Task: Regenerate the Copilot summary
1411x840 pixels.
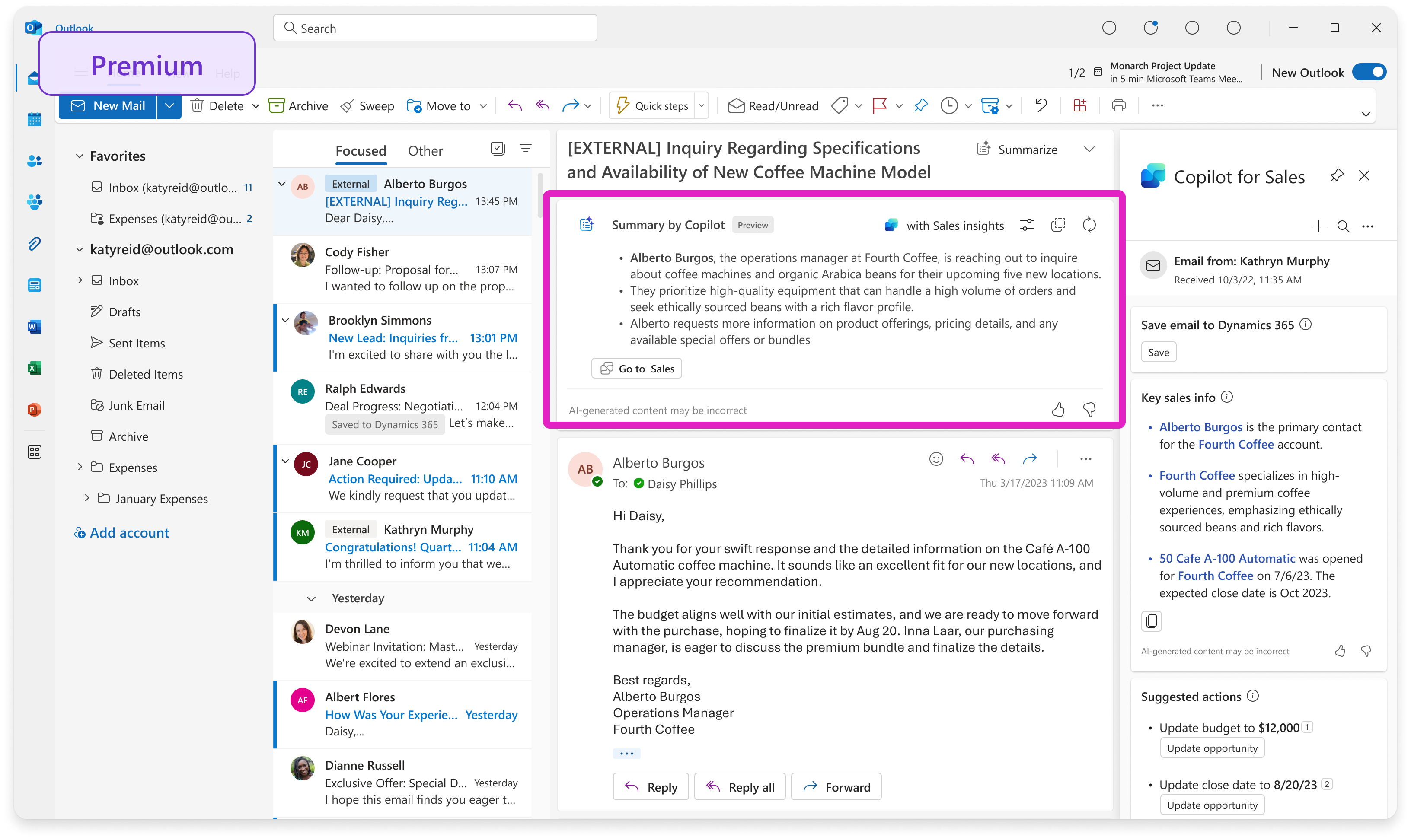Action: point(1089,225)
